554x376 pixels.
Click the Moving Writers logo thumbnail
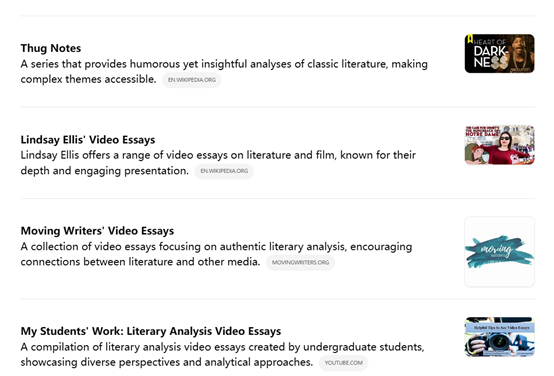click(499, 252)
